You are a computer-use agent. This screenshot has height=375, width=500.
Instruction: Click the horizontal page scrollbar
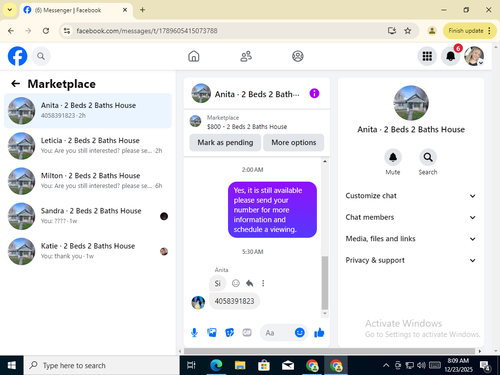(x=329, y=351)
